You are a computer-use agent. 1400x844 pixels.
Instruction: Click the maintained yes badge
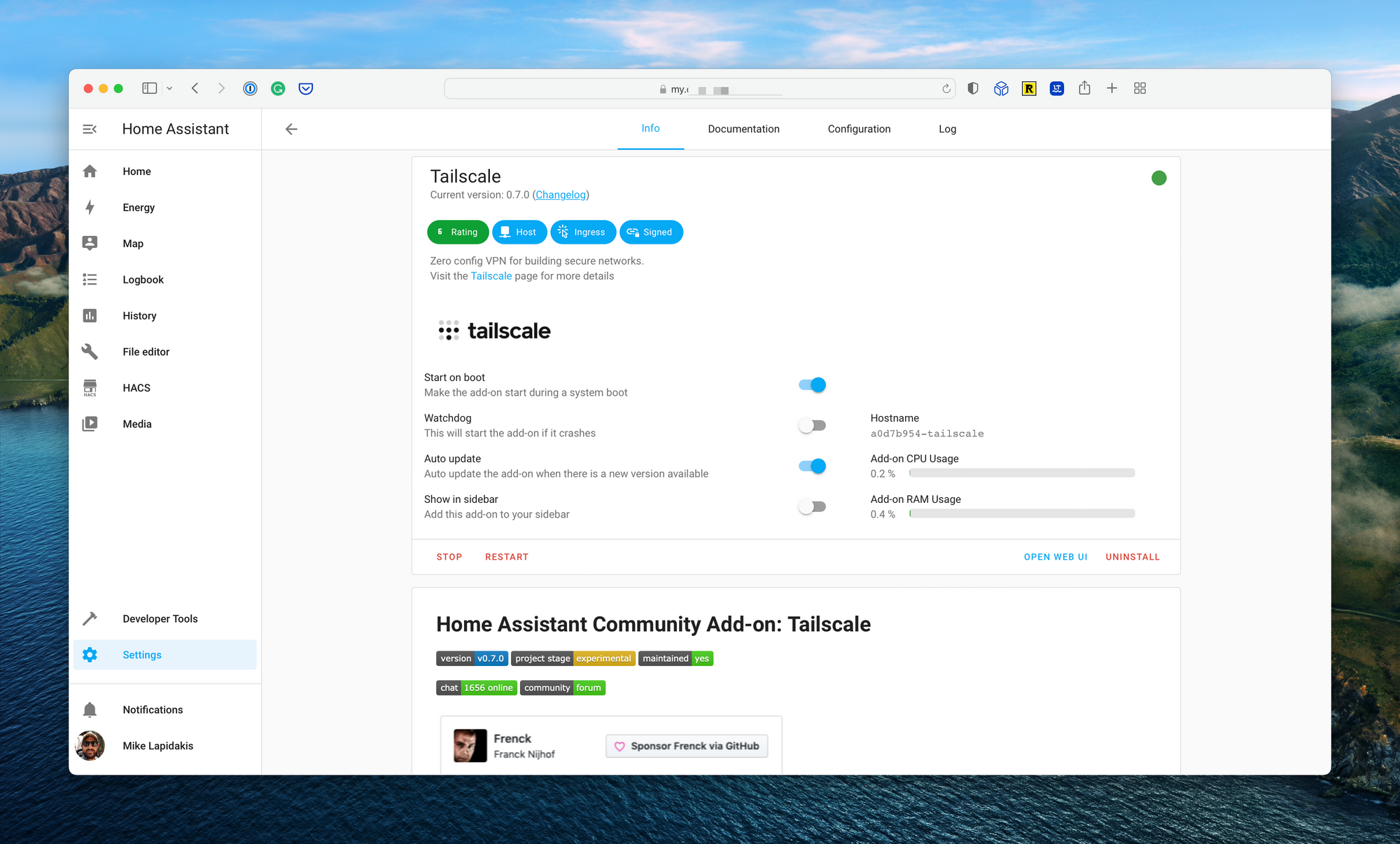[675, 658]
